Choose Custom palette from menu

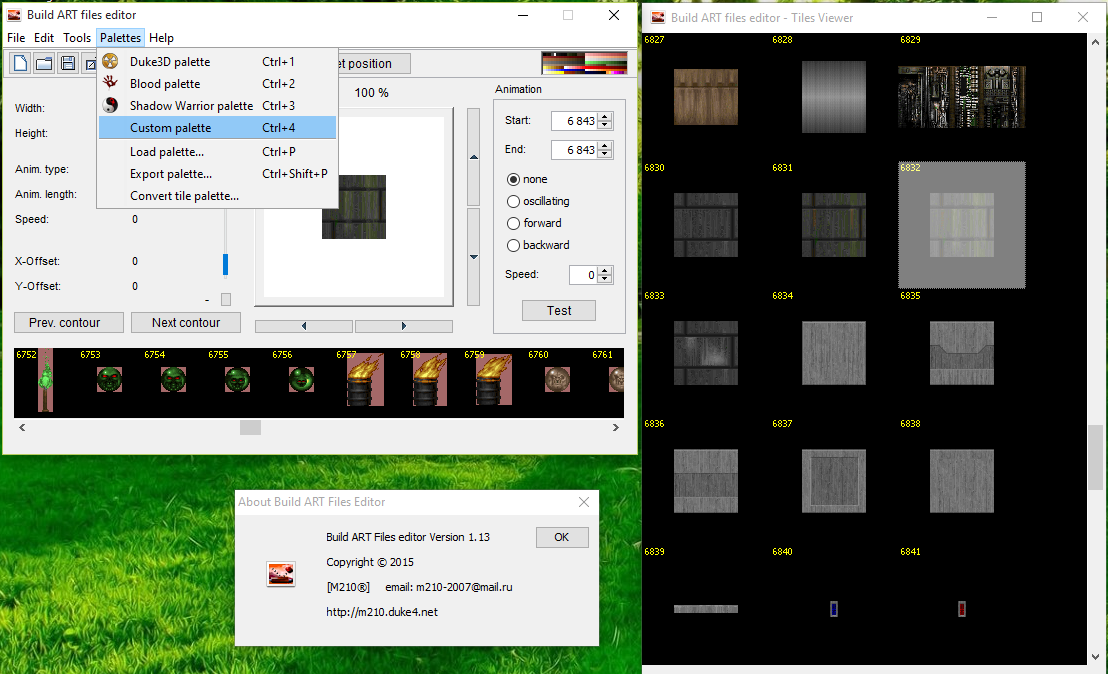point(217,127)
